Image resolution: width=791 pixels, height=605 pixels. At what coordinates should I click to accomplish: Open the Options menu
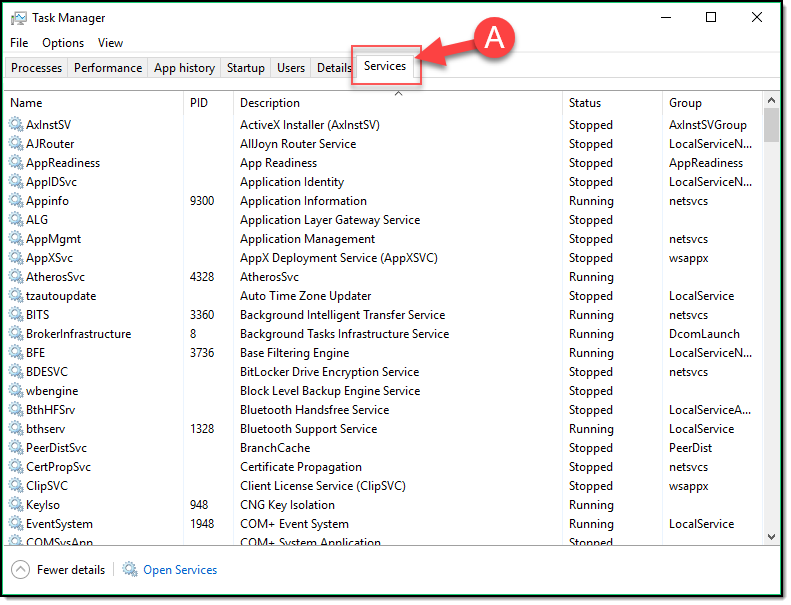[63, 43]
